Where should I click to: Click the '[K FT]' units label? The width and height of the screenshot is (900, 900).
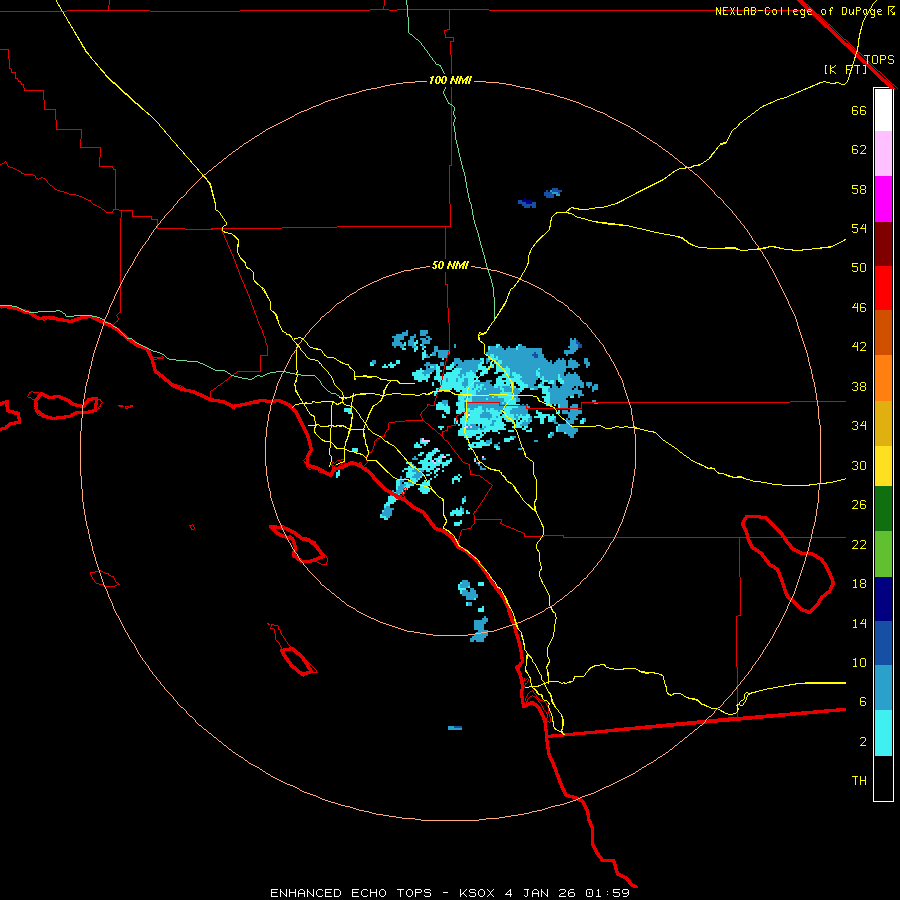coord(845,70)
